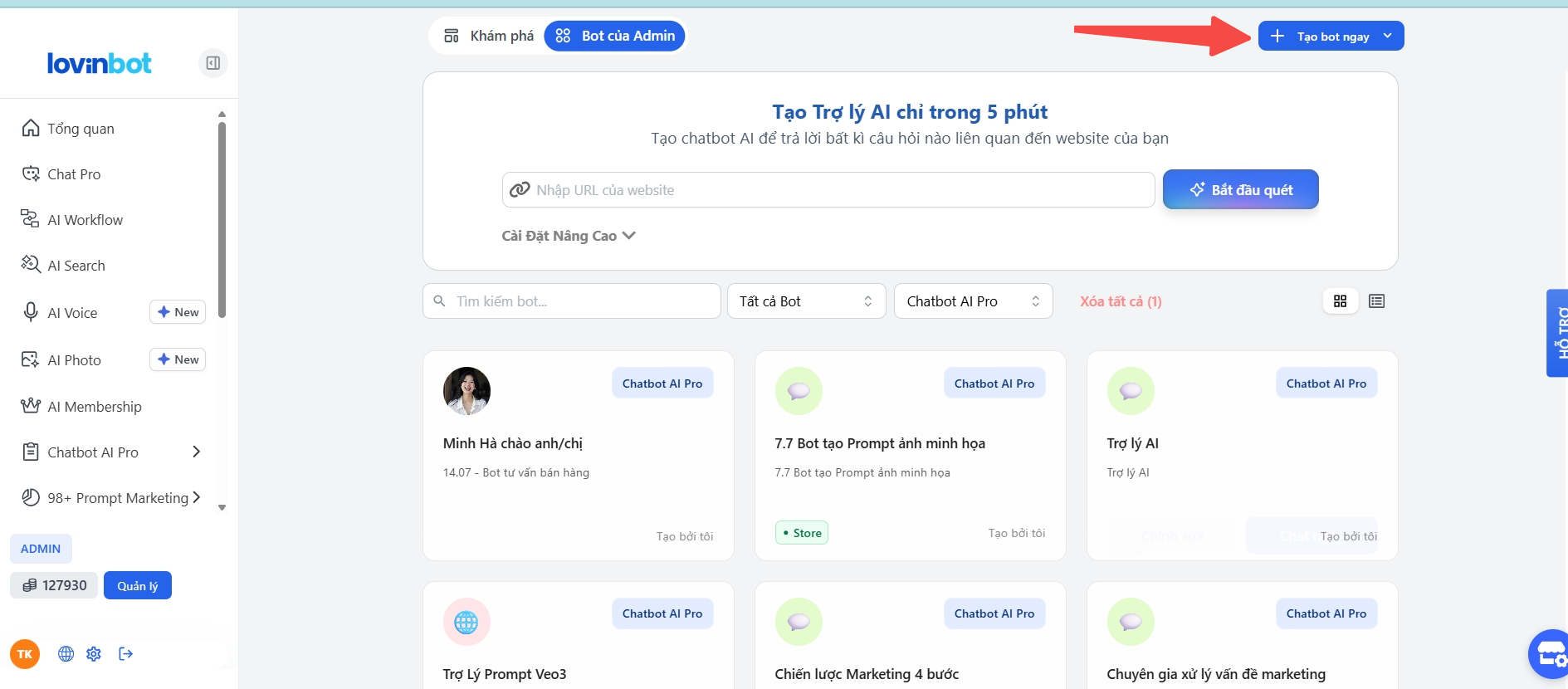The image size is (1568, 689).
Task: Switch to list view layout
Action: click(1376, 301)
